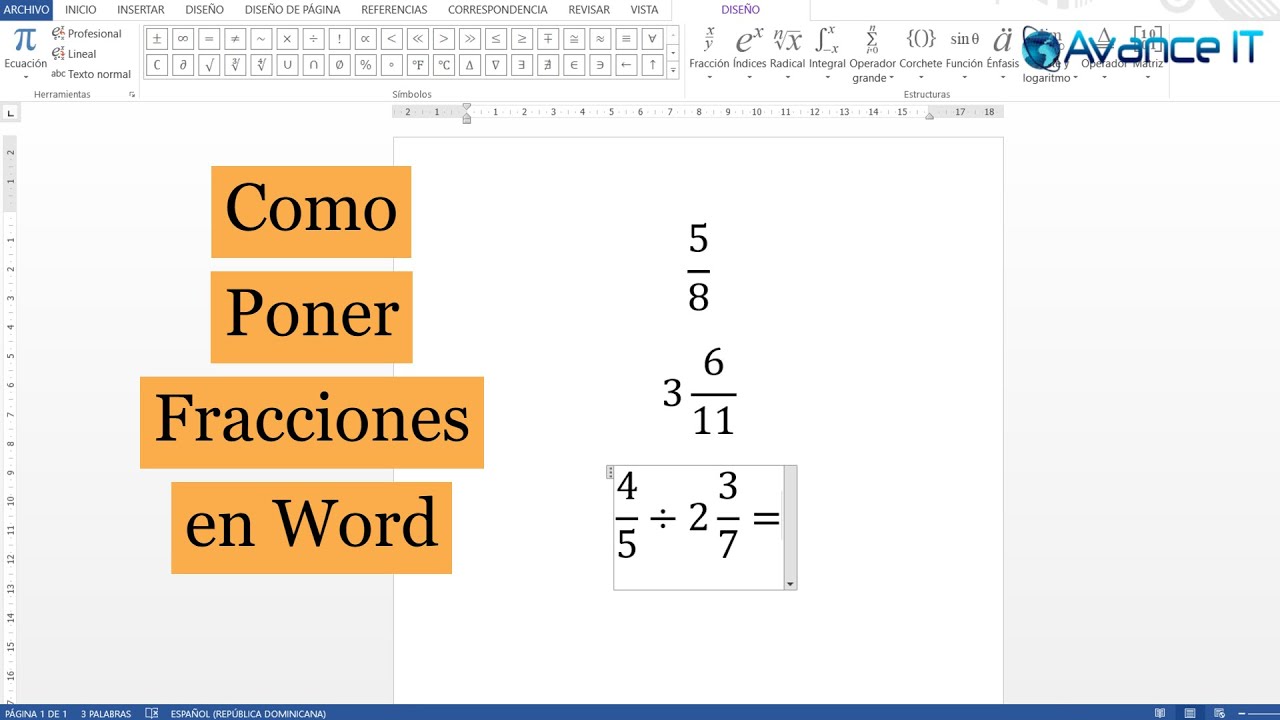Insert the greater-than-or-equal ≥ symbol
Screen dimensions: 1280x720
tap(521, 39)
